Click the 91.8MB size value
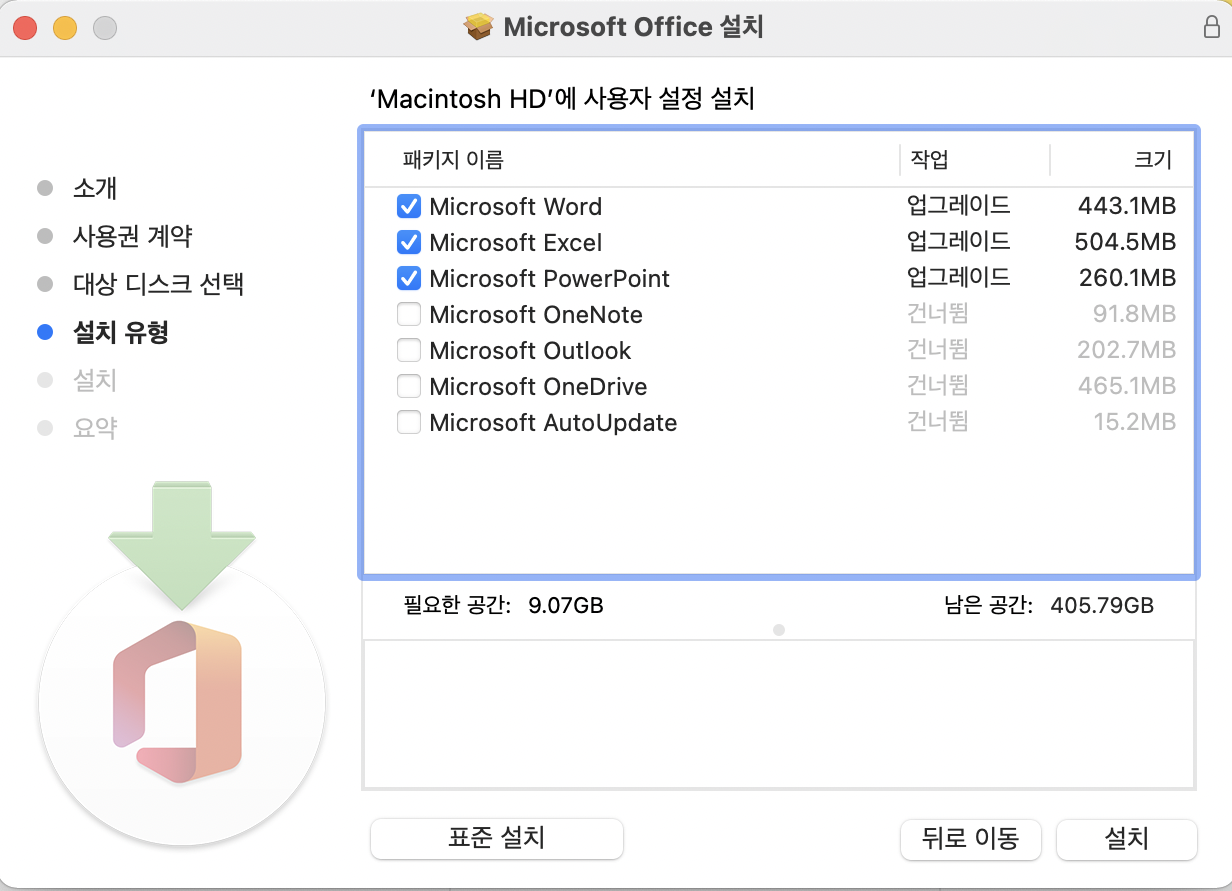Image resolution: width=1232 pixels, height=891 pixels. [1135, 315]
